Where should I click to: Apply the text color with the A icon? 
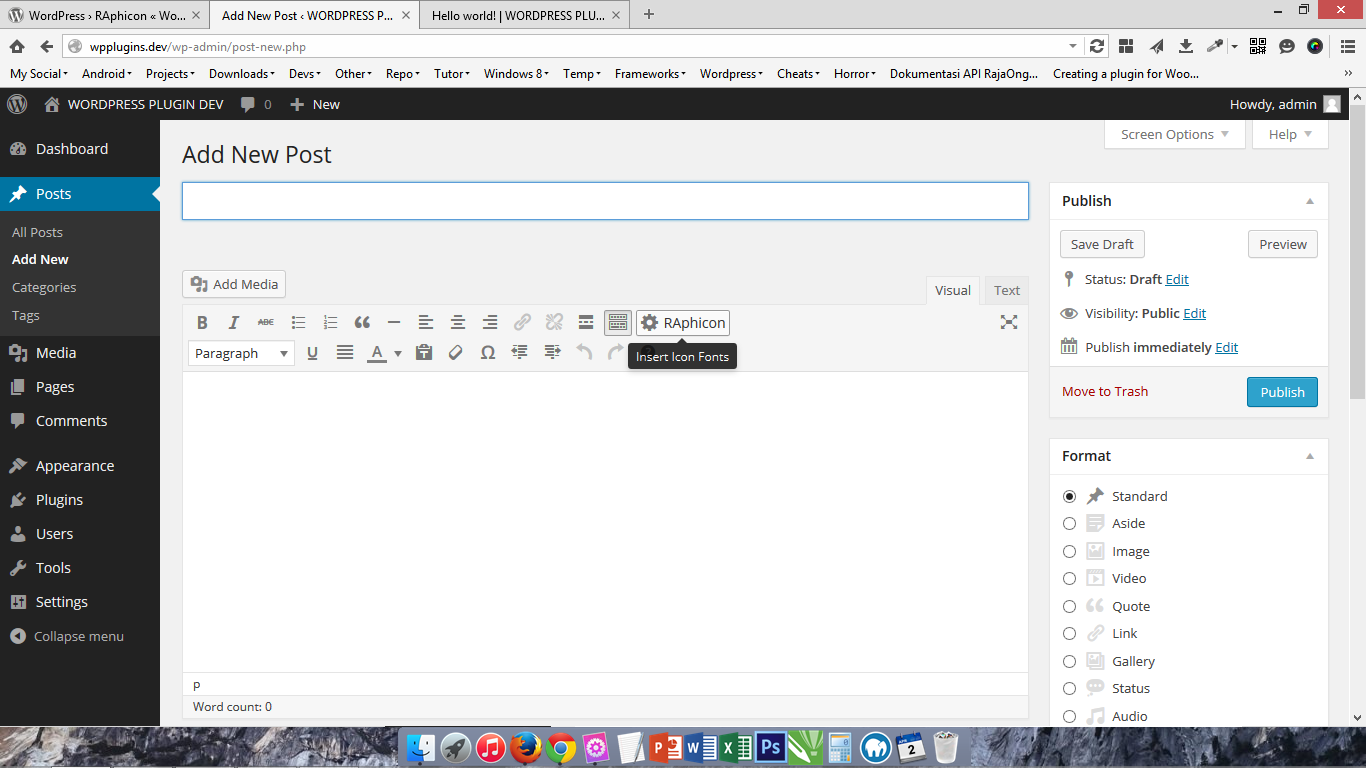click(377, 353)
